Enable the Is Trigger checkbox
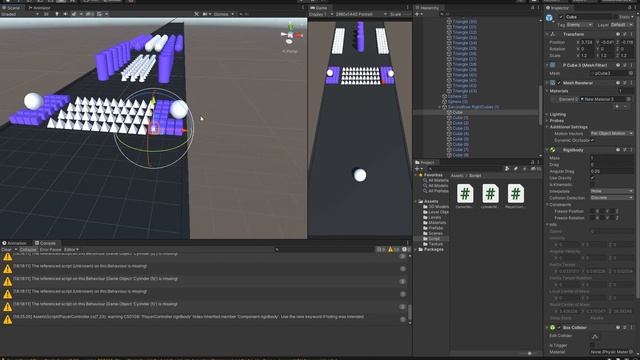This screenshot has height=360, width=640. click(x=593, y=345)
